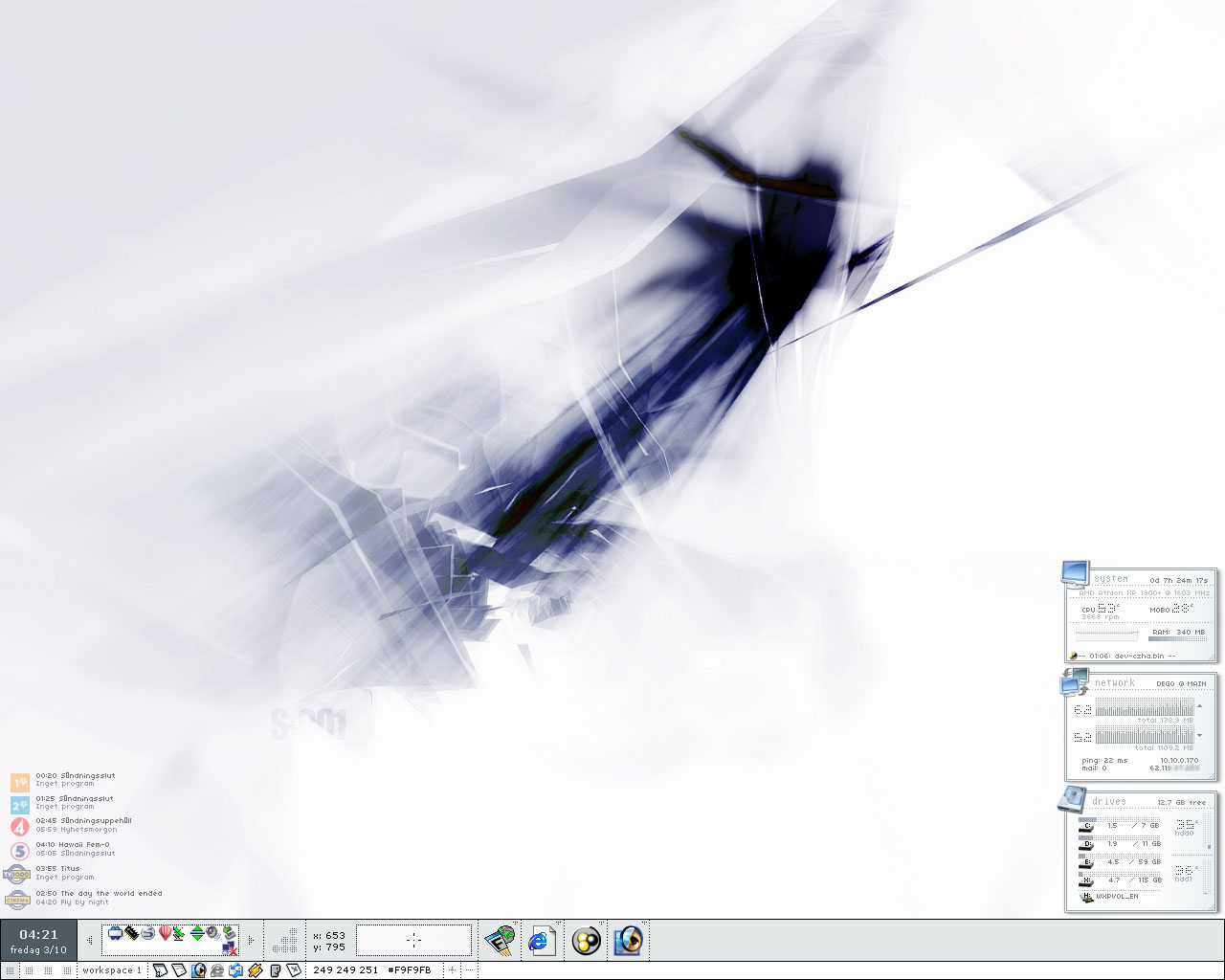Click the Kanal 5 channel logo
Image resolution: width=1225 pixels, height=980 pixels.
coord(20,850)
